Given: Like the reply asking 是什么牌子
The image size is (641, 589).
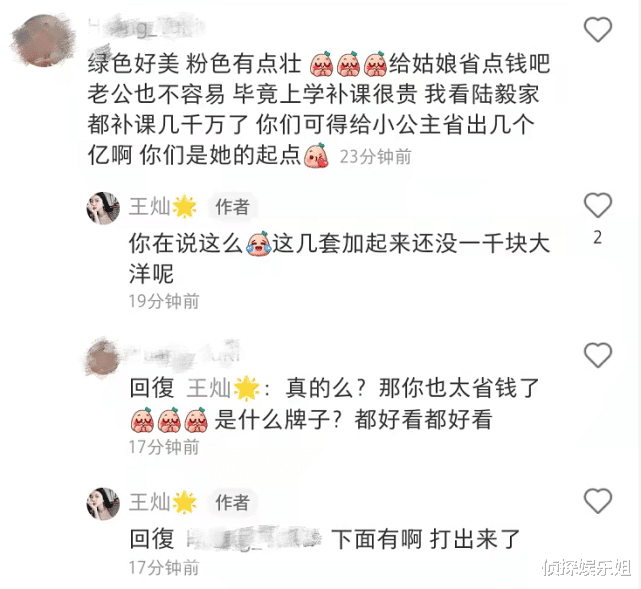Looking at the screenshot, I should [x=598, y=354].
